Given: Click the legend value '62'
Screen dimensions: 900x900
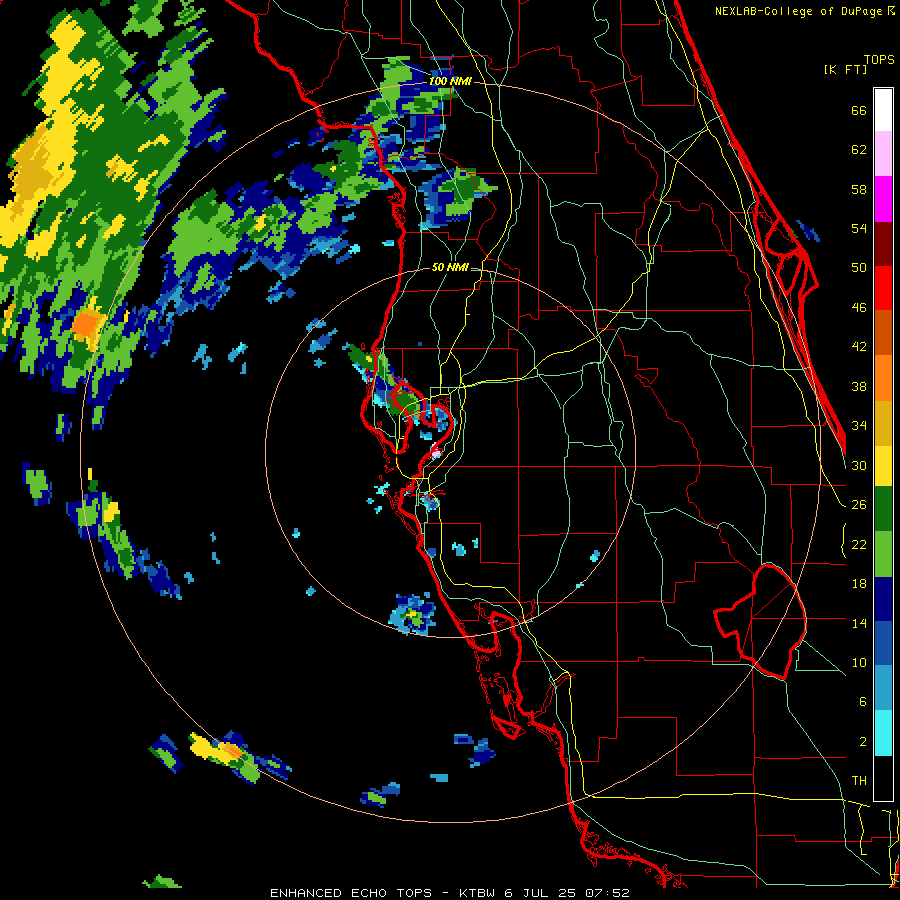Looking at the screenshot, I should click(x=859, y=150).
